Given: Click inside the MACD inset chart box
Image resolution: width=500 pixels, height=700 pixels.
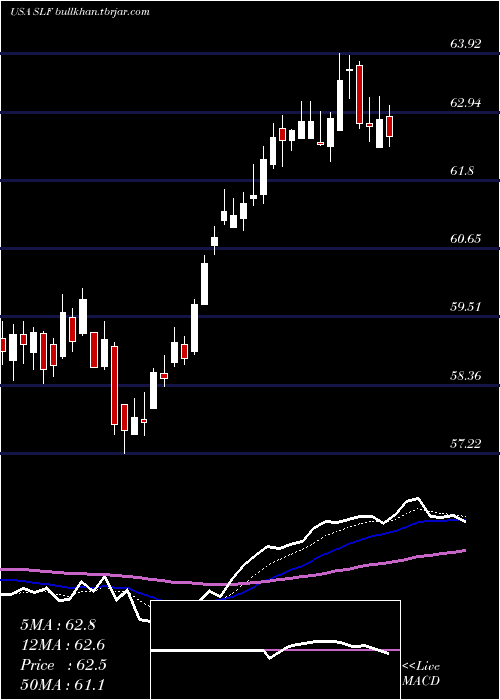Looking at the screenshot, I should [x=275, y=650].
